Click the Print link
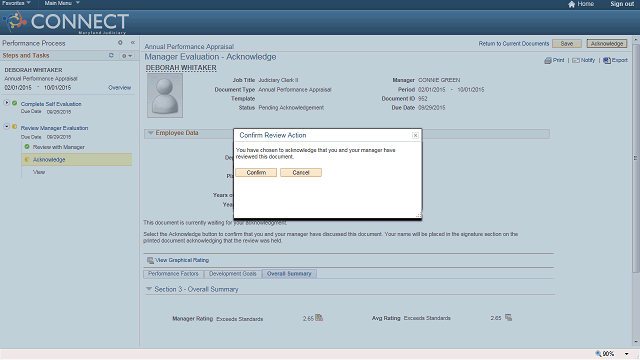Viewport: 640px width, 360px height. [x=558, y=60]
